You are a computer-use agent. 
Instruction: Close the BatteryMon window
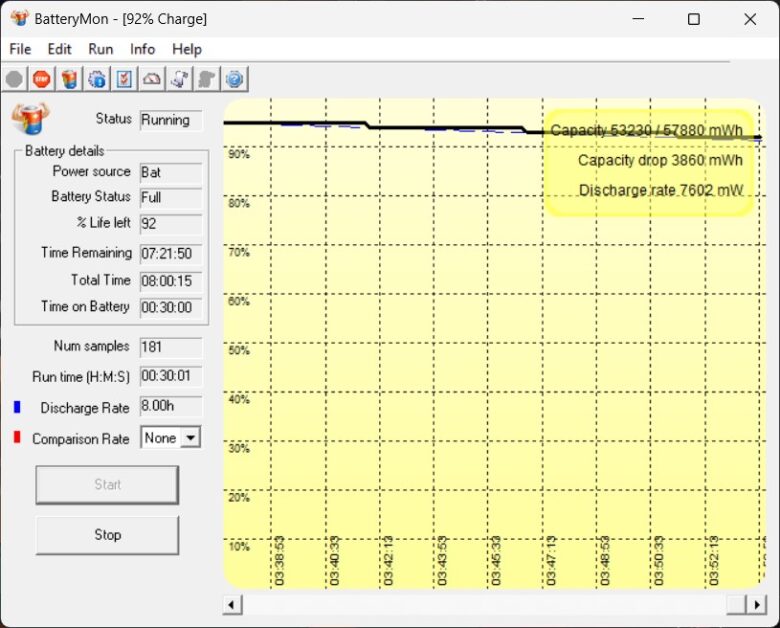pos(750,19)
